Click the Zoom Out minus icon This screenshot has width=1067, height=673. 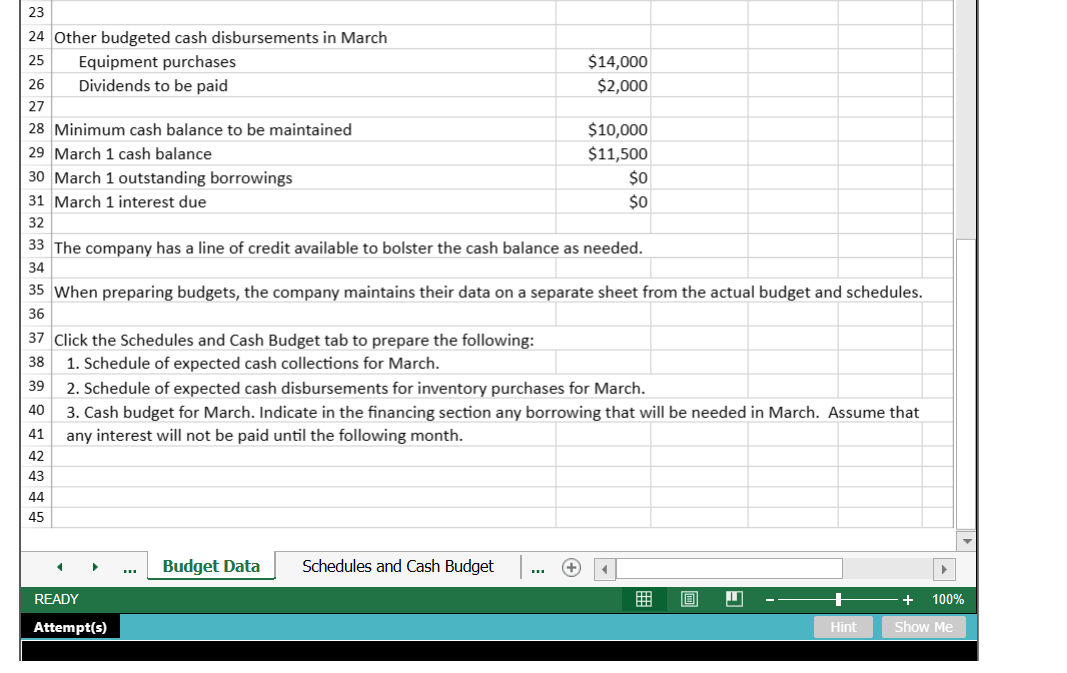click(768, 599)
